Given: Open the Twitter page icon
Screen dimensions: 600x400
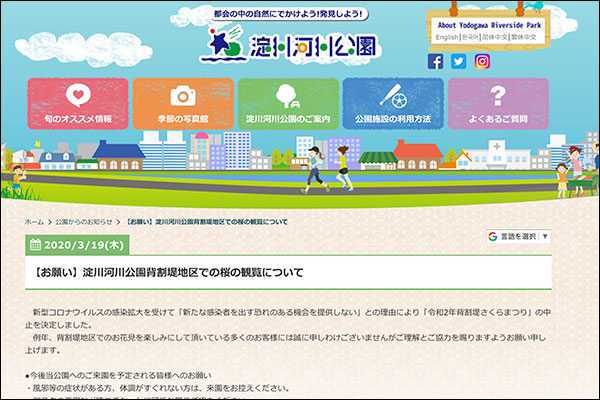Looking at the screenshot, I should point(458,61).
